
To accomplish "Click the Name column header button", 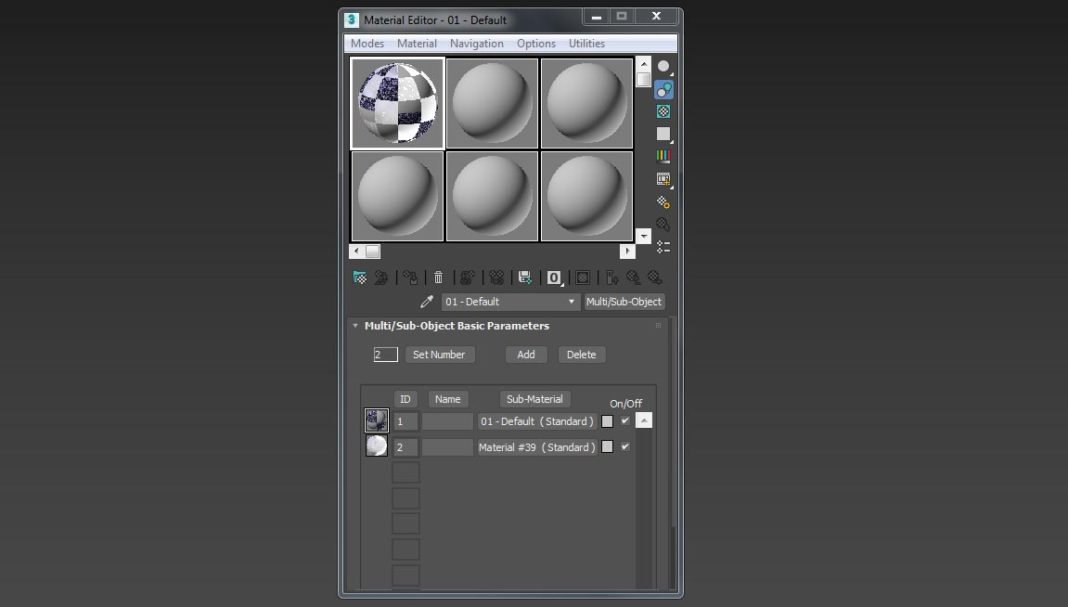I will click(x=447, y=399).
